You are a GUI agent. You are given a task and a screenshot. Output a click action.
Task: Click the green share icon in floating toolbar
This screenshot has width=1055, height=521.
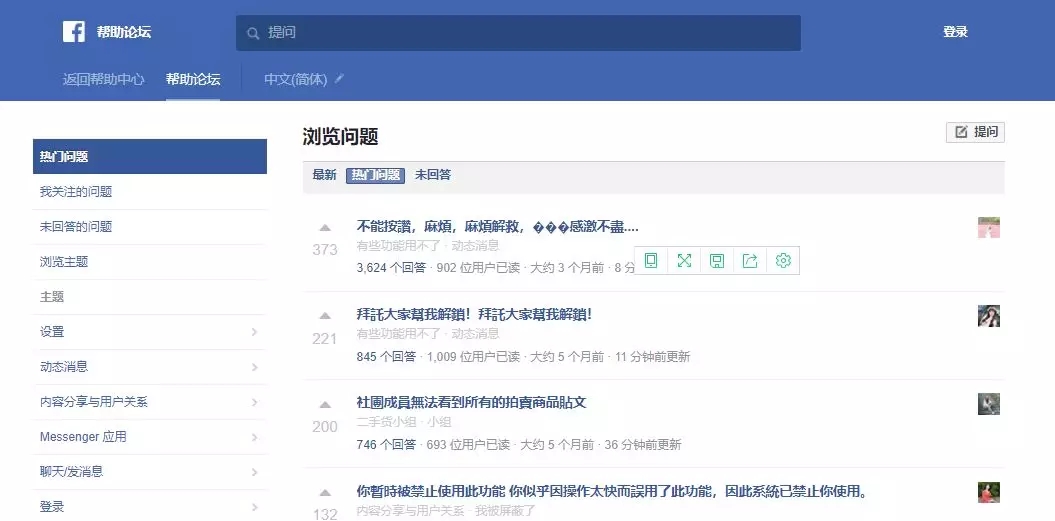pos(750,260)
